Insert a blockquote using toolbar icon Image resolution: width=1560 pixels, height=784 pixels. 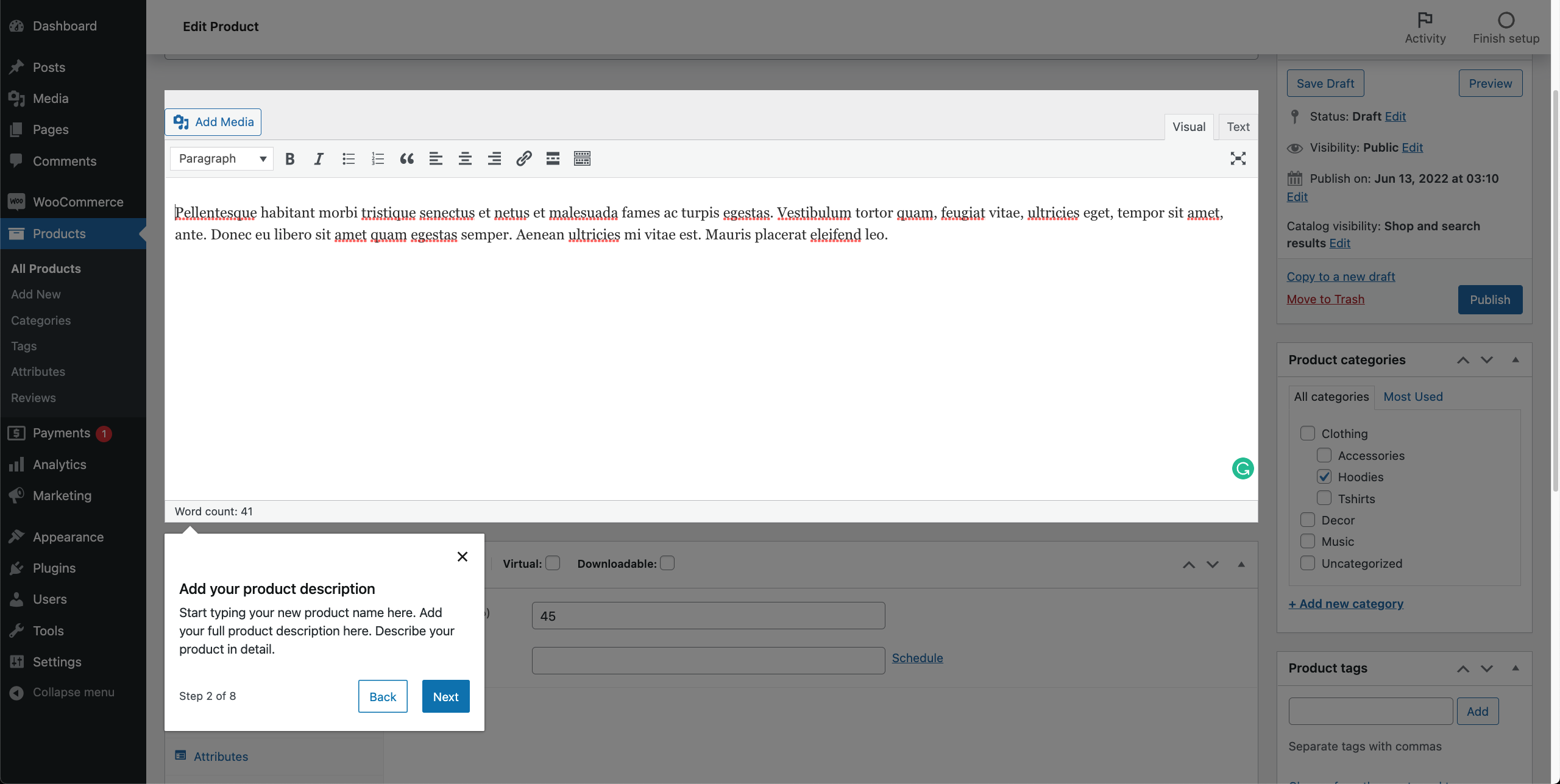(406, 159)
